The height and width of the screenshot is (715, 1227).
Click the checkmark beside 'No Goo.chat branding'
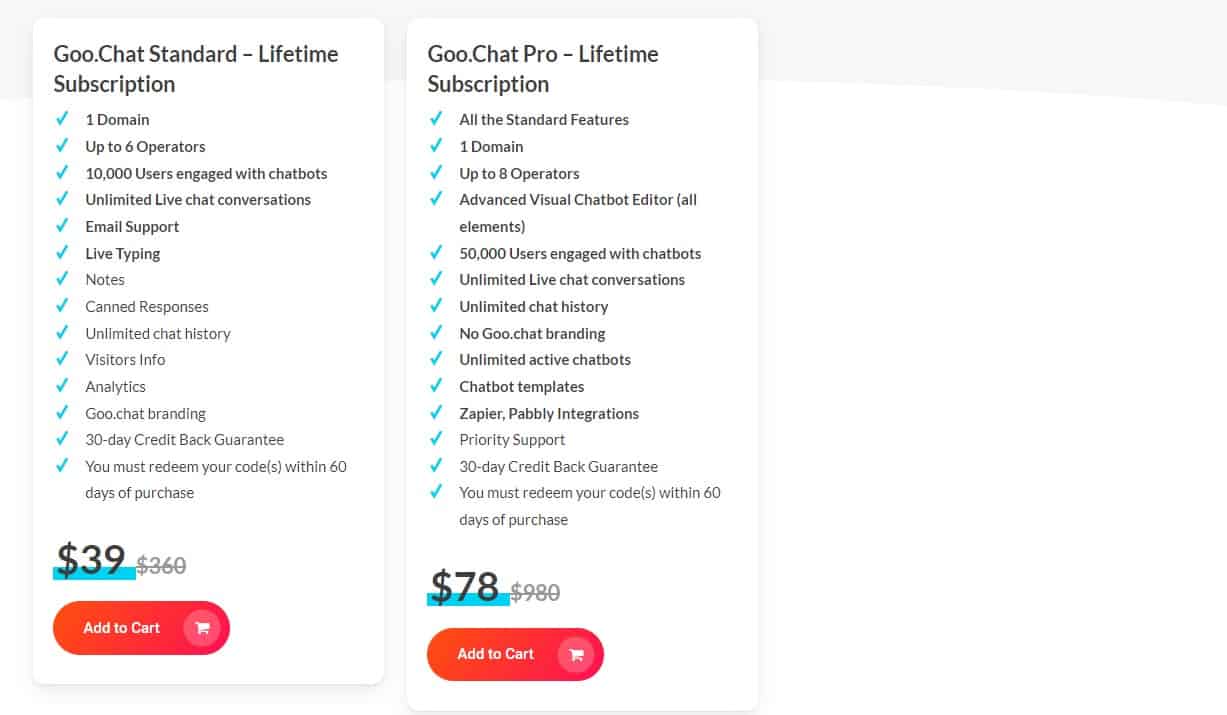pos(436,333)
